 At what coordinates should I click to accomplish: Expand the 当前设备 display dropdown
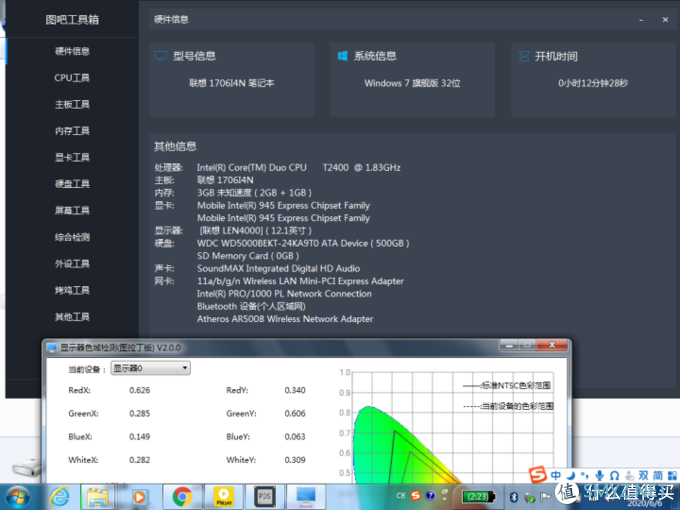point(150,368)
